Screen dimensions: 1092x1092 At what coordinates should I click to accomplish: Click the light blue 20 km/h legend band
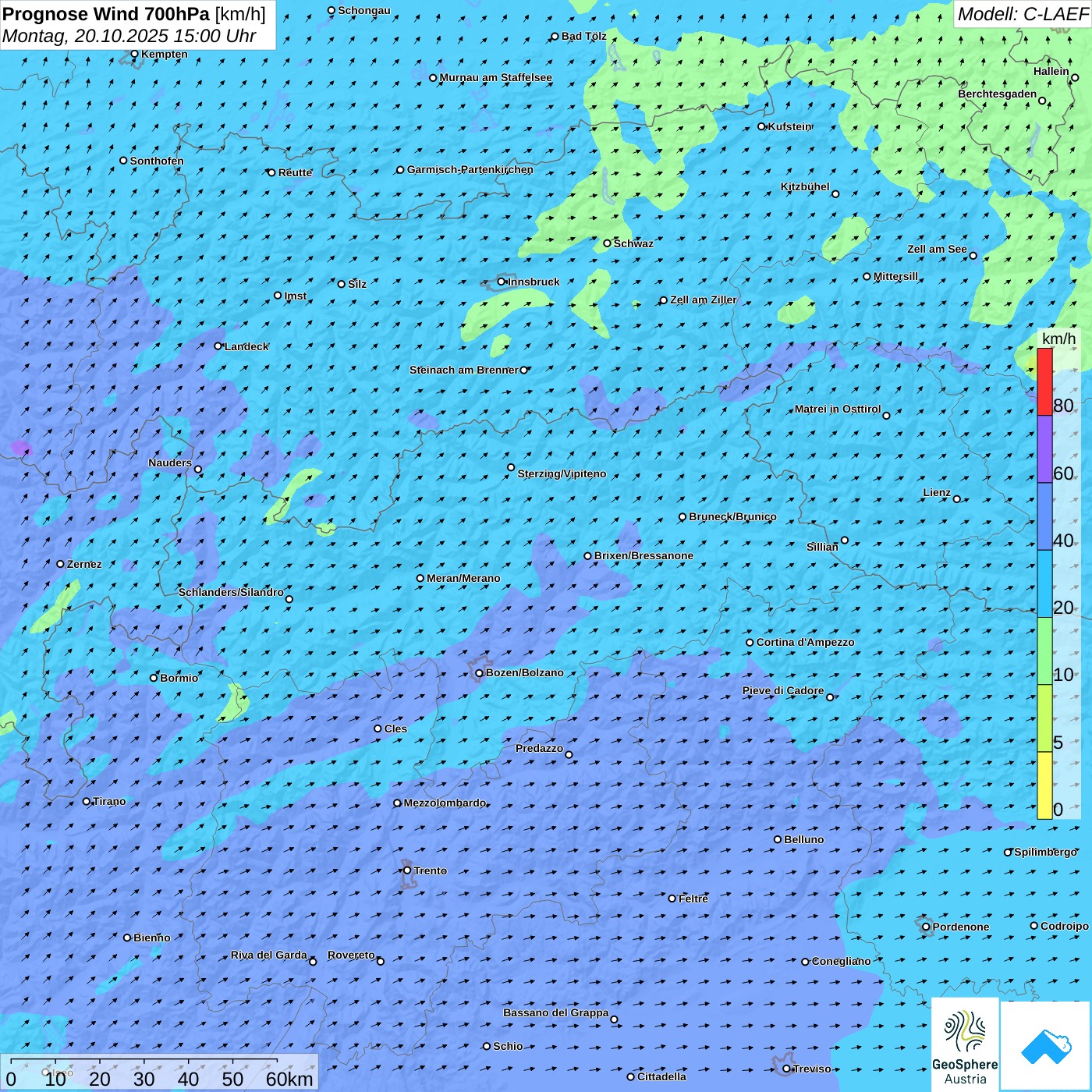[1044, 584]
